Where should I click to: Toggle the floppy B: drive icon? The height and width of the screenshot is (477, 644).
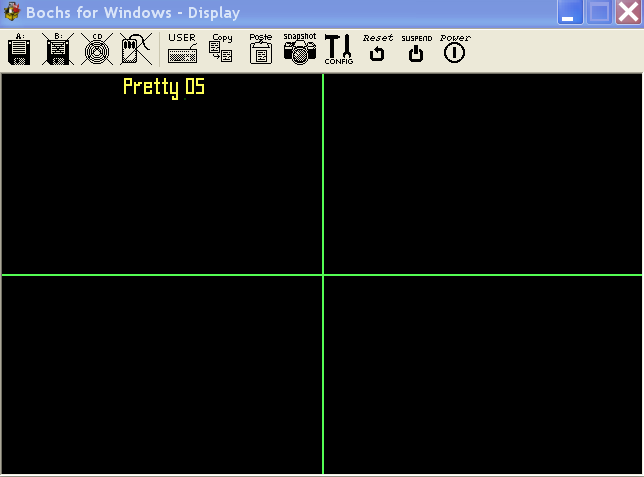58,49
